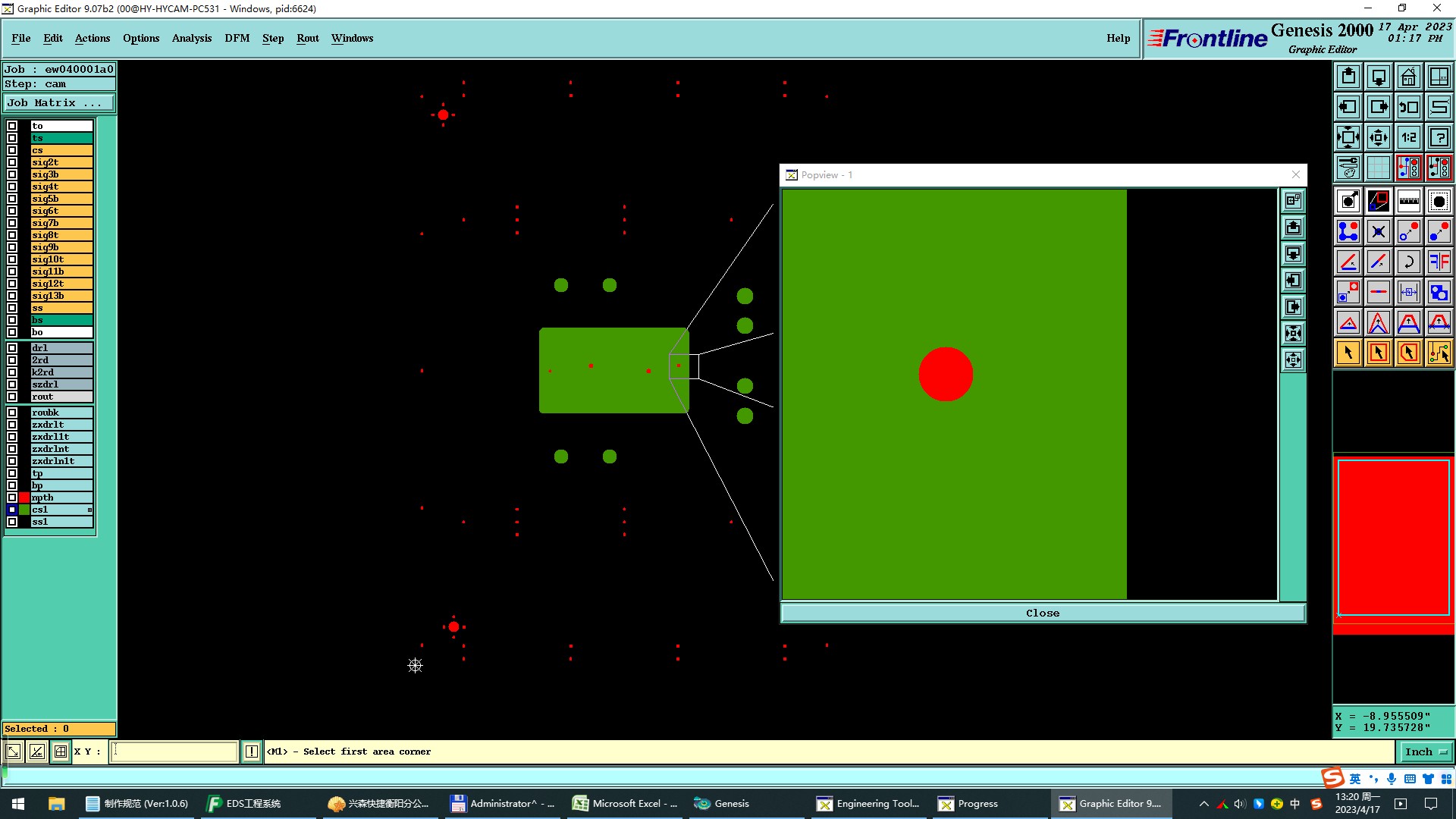Toggle checkbox for the sig2t layer
This screenshot has width=1456, height=819.
12,162
